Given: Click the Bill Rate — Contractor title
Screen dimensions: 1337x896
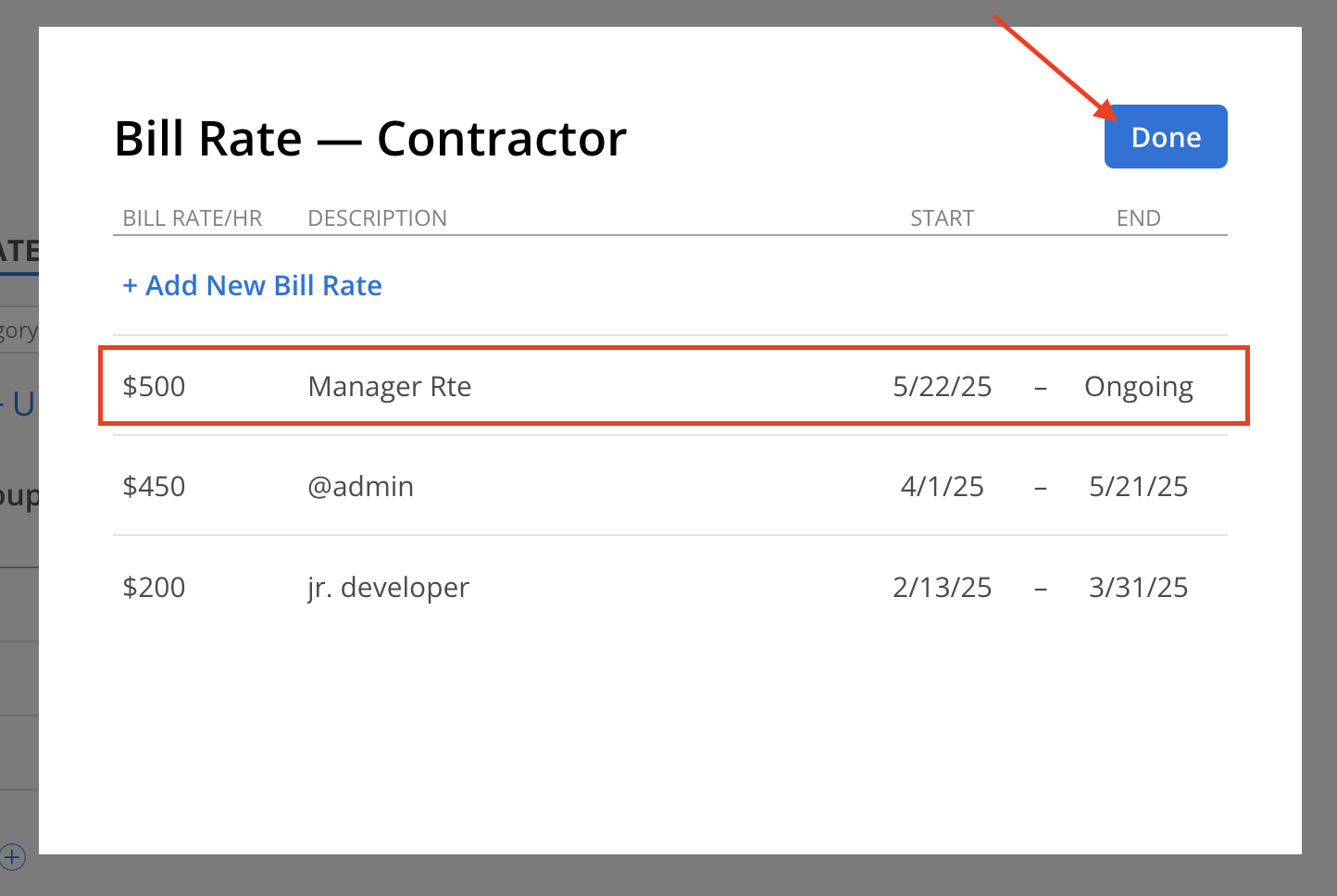Looking at the screenshot, I should click(370, 139).
